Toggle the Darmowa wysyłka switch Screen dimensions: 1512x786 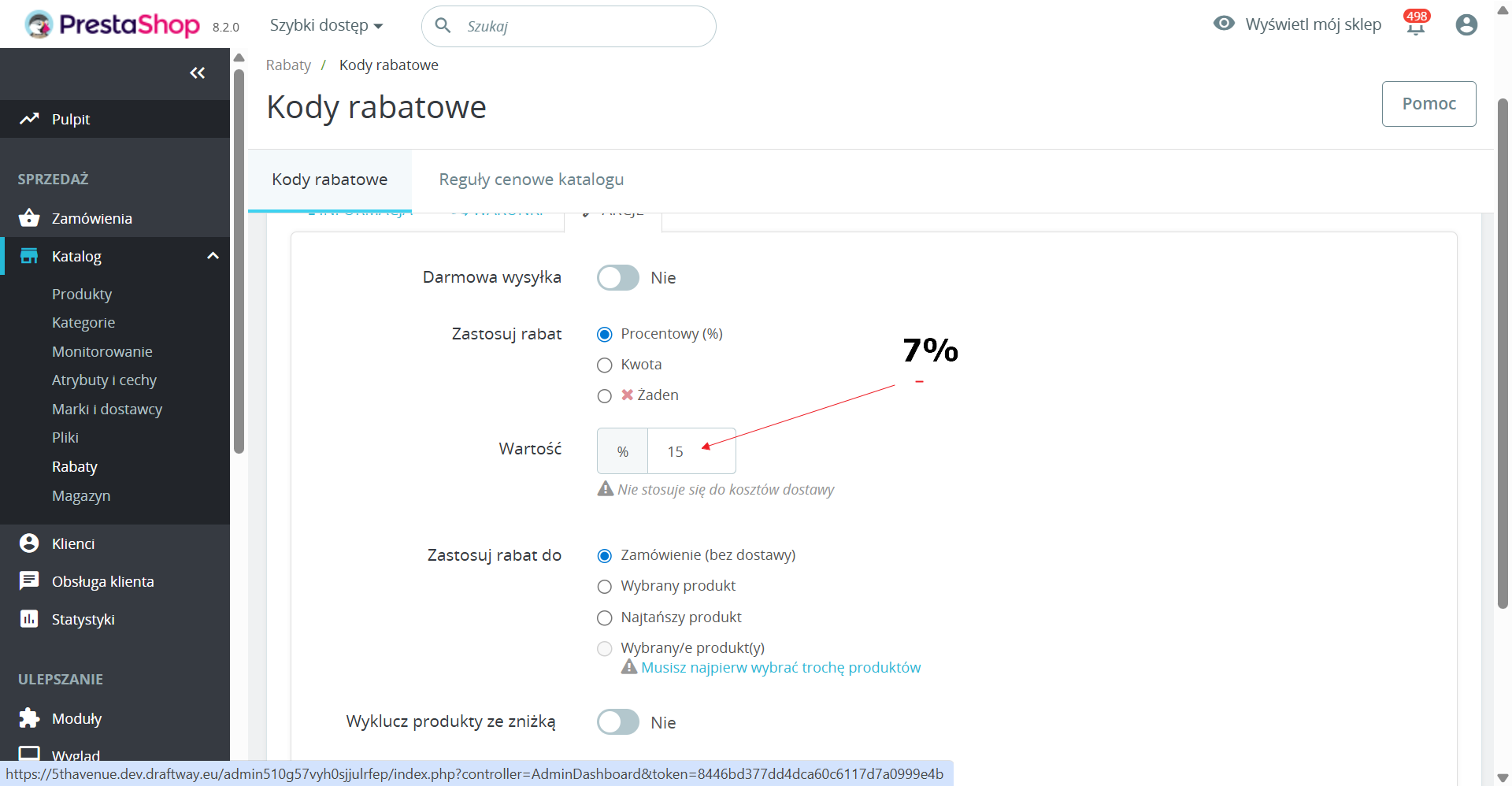[x=618, y=277]
